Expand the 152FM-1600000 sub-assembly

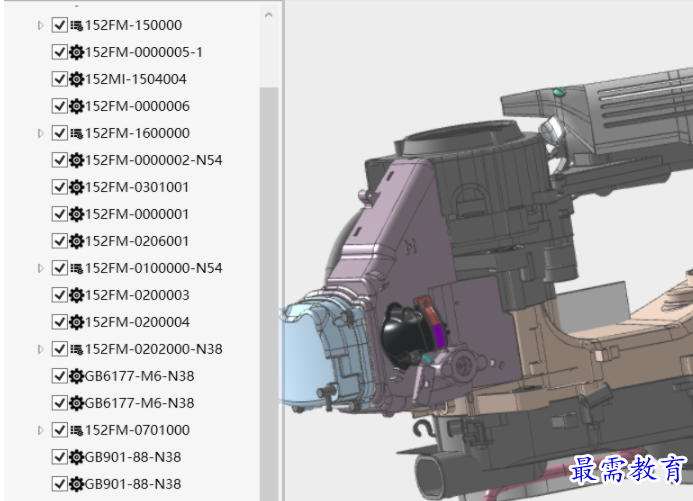tap(41, 133)
